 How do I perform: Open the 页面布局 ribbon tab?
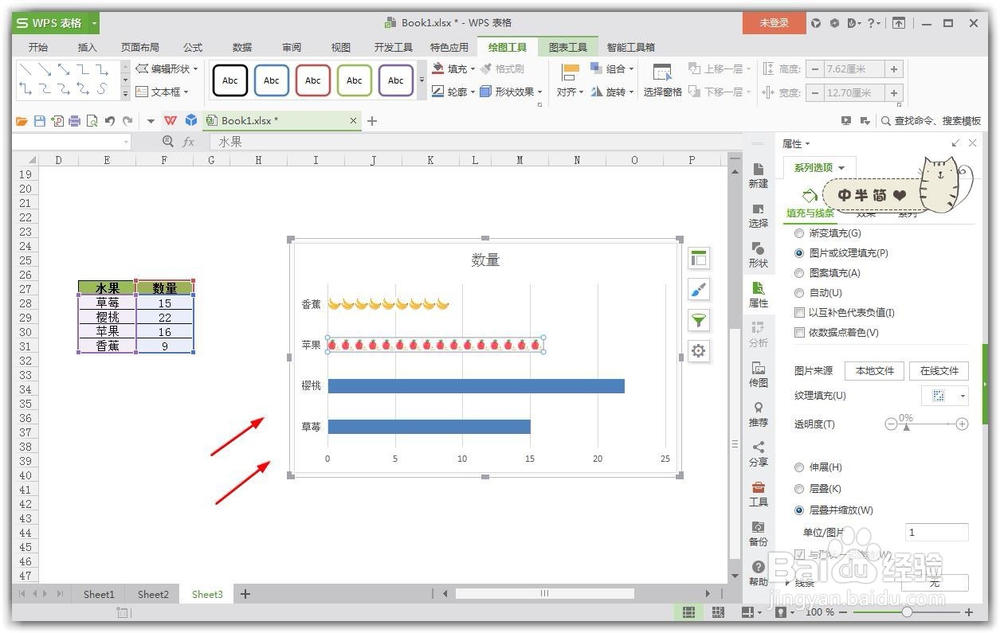(140, 47)
